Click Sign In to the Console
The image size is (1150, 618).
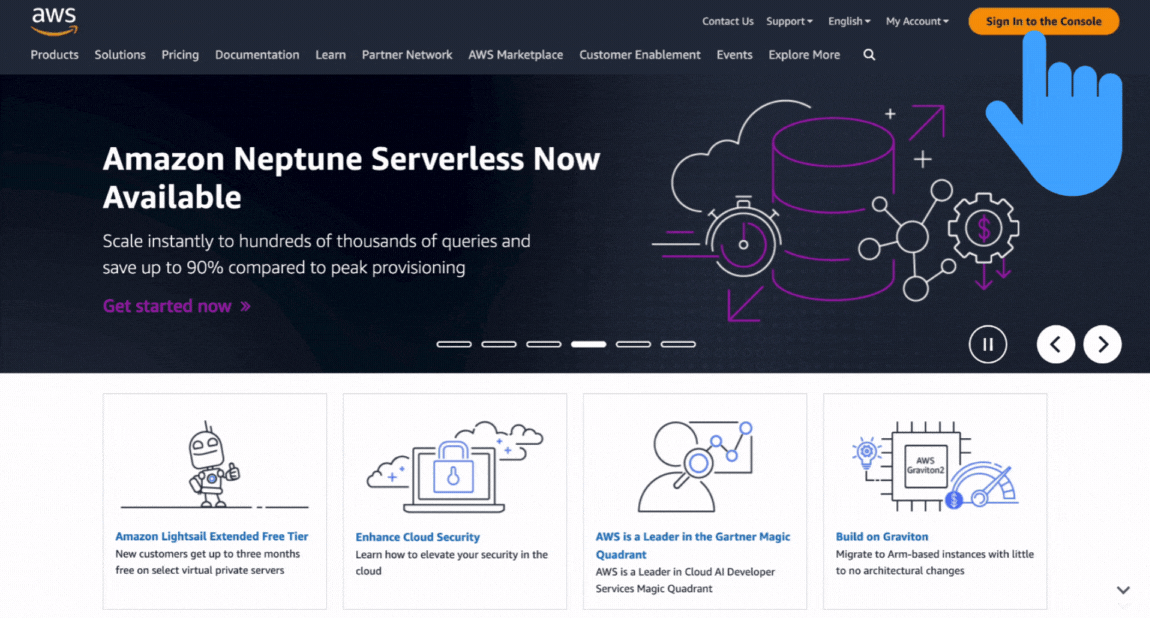[x=1043, y=20]
